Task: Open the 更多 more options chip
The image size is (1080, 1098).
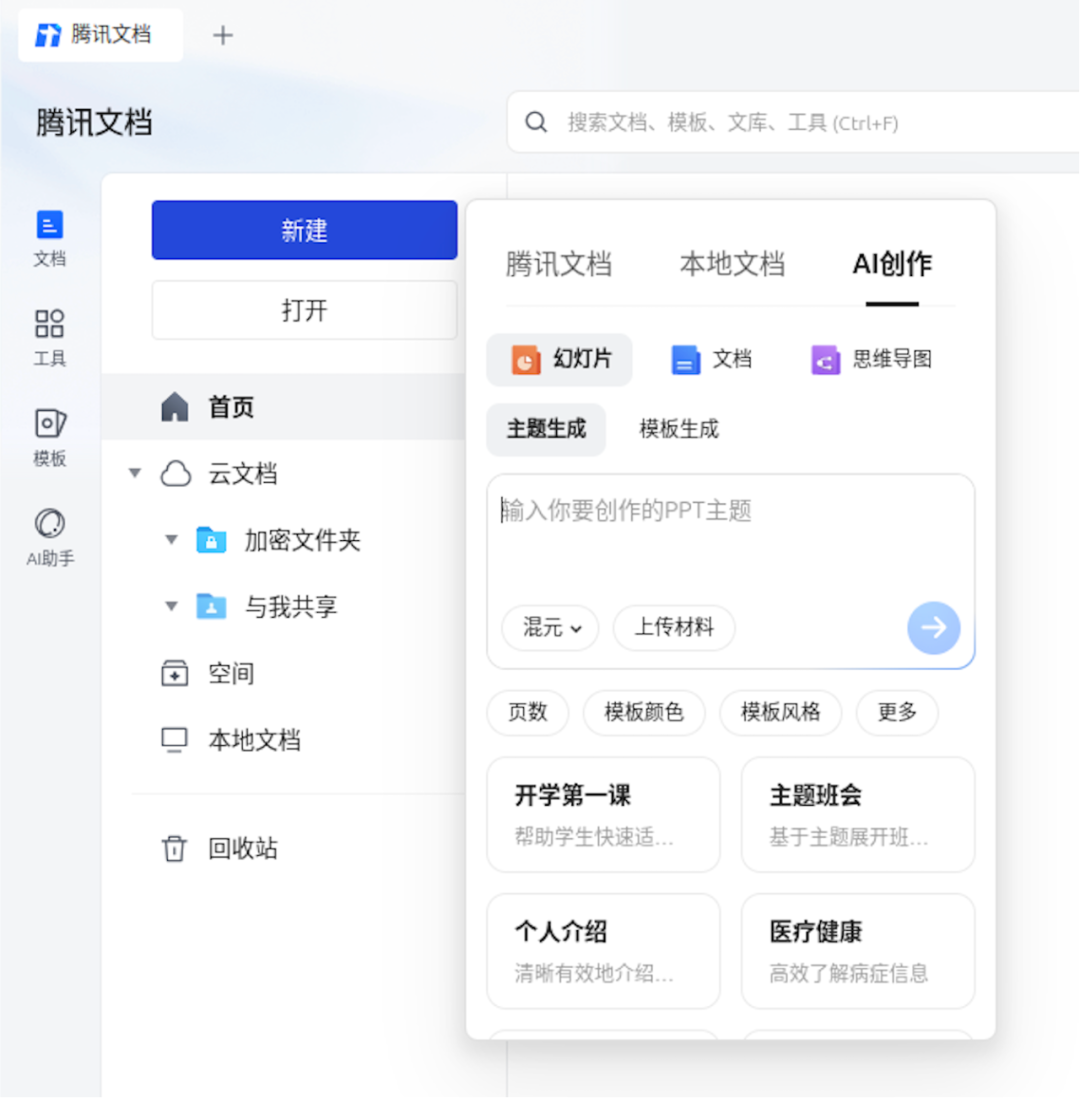Action: pos(897,712)
